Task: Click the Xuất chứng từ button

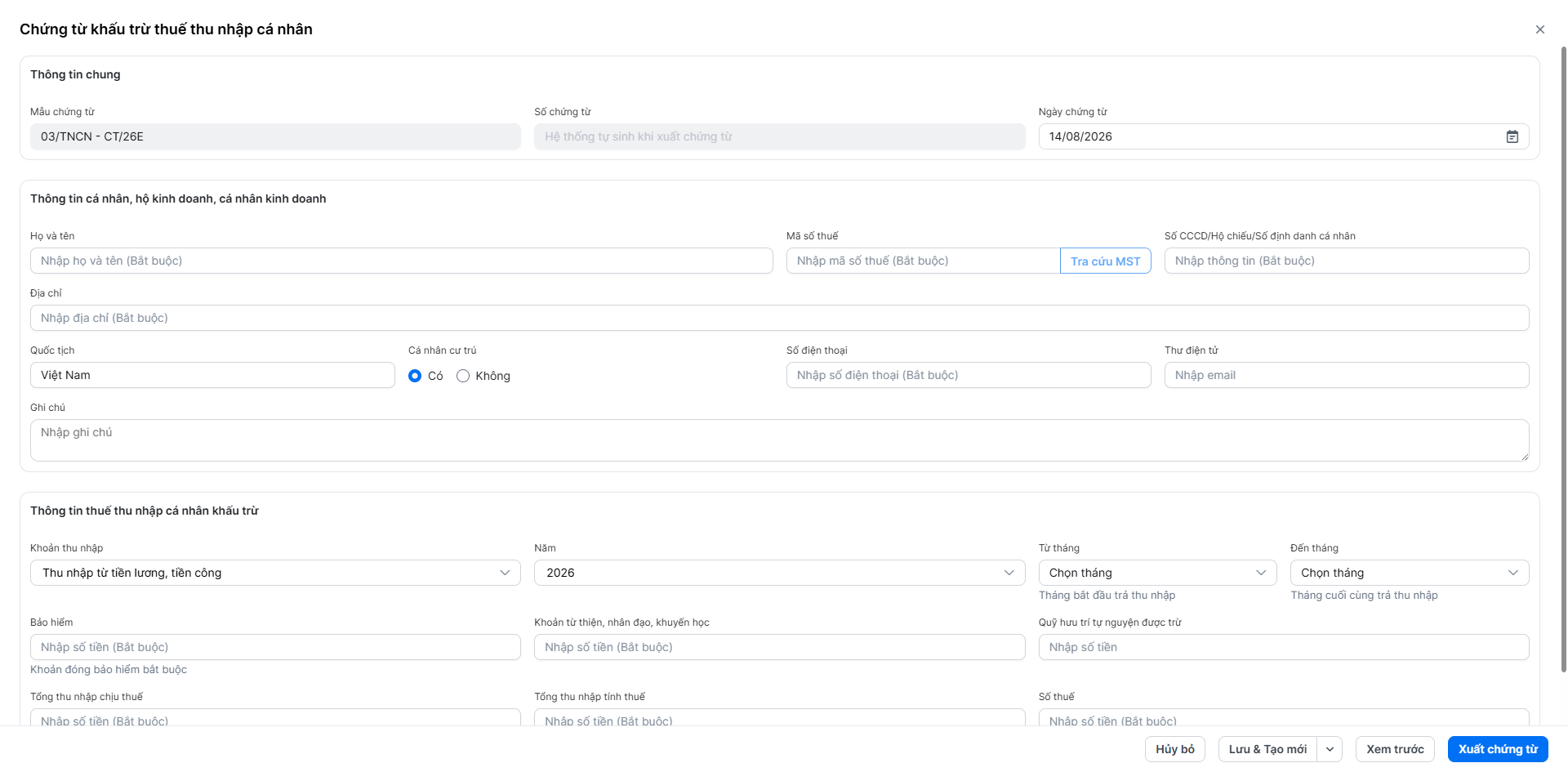Action: pos(1498,749)
